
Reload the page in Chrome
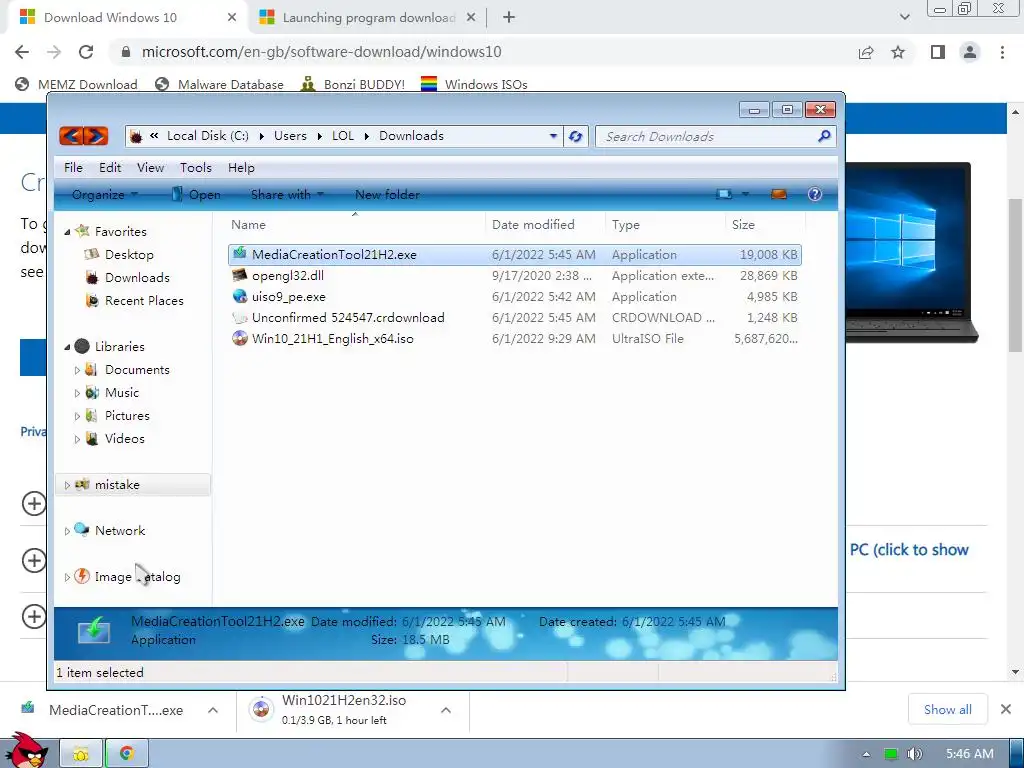[86, 52]
